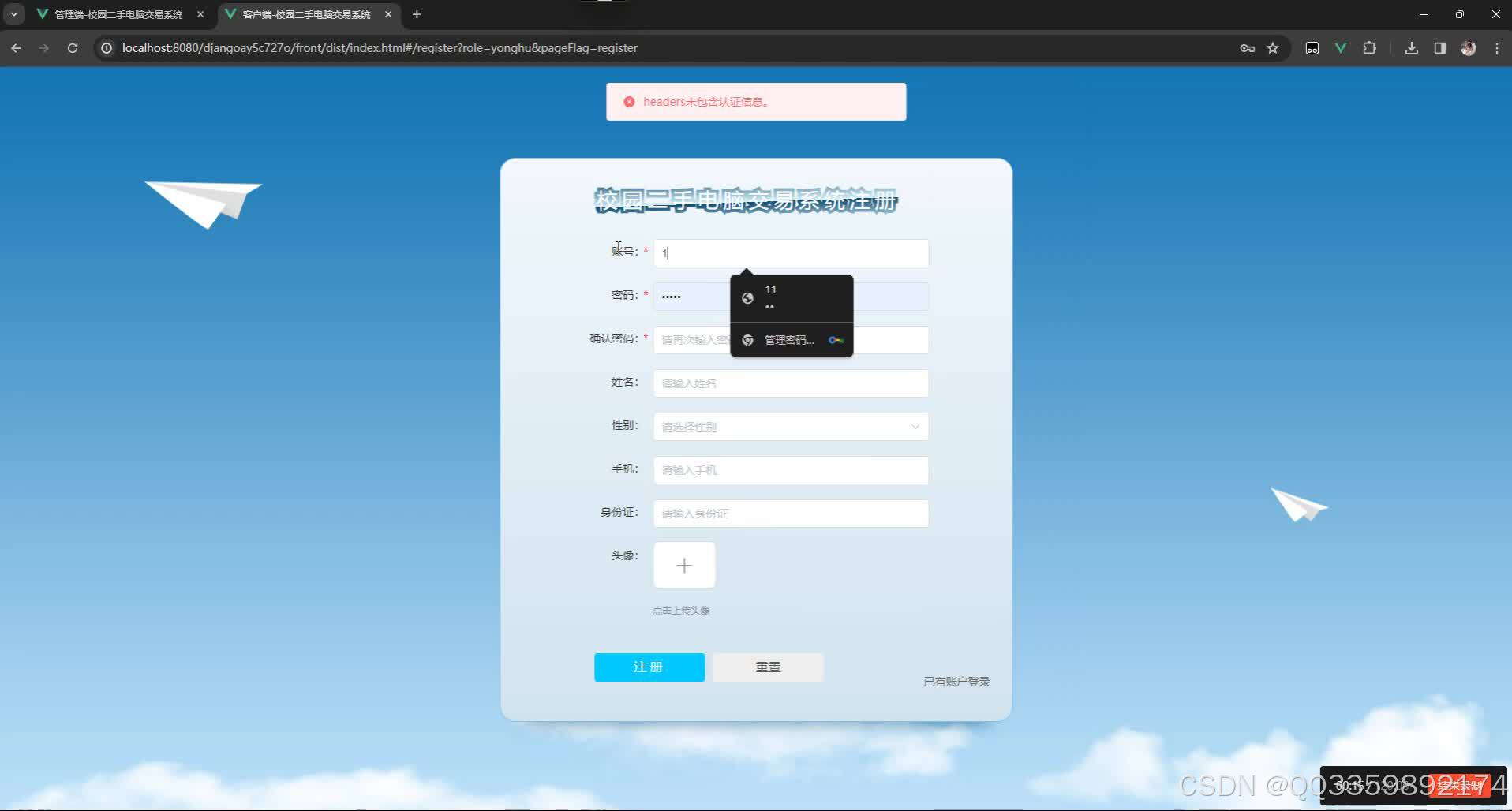Viewport: 1512px width, 811px height.
Task: Go back to the previous page
Action: click(x=16, y=48)
